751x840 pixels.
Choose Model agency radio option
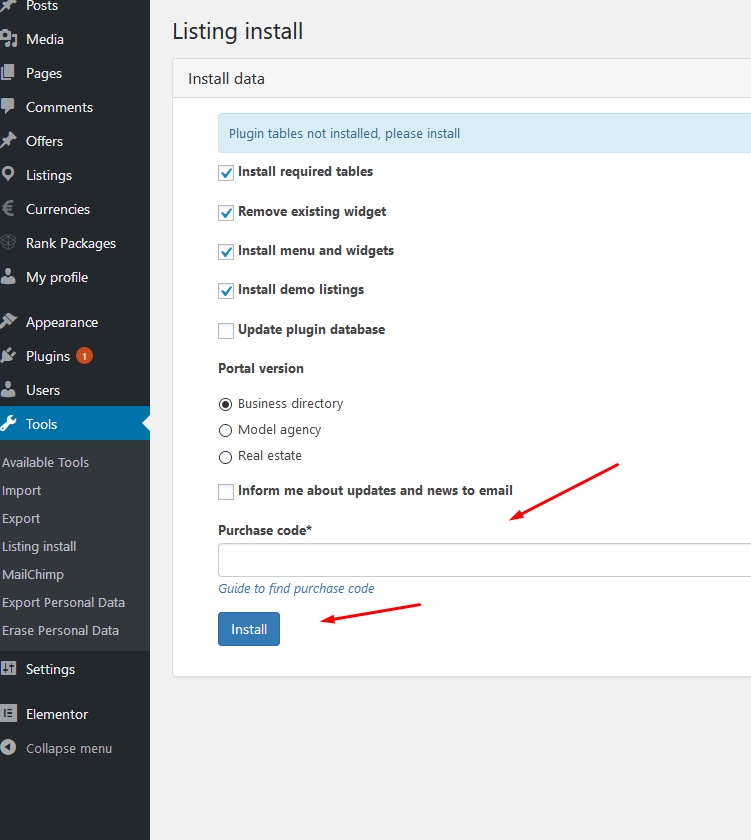(225, 431)
